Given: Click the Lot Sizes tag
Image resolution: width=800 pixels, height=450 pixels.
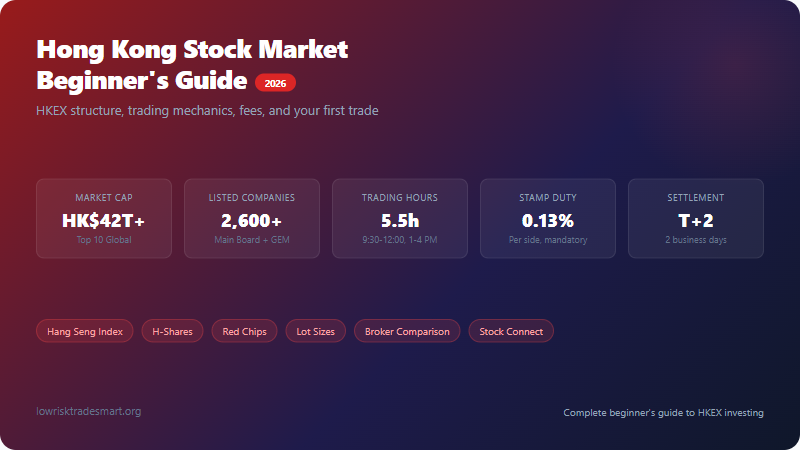Looking at the screenshot, I should tap(315, 331).
